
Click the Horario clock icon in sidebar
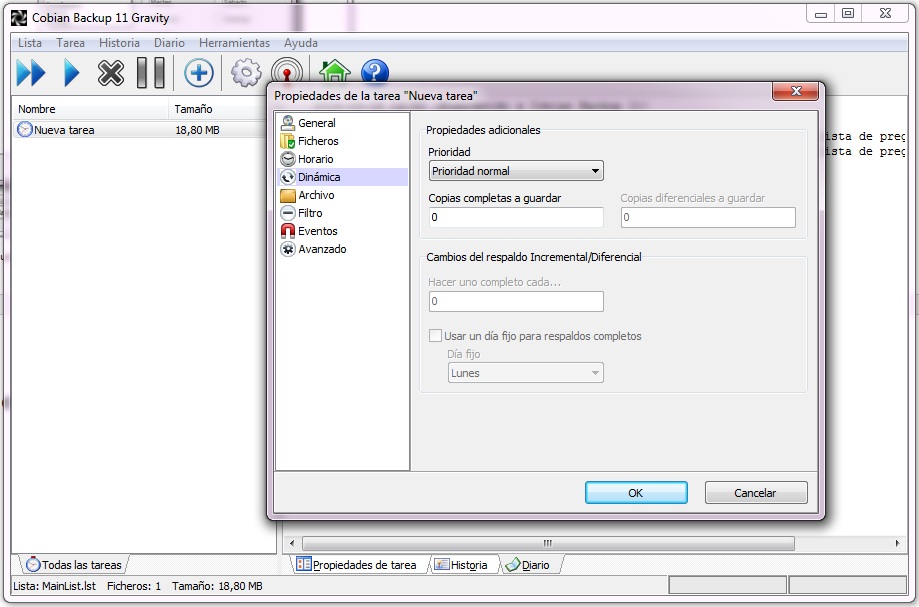point(288,159)
